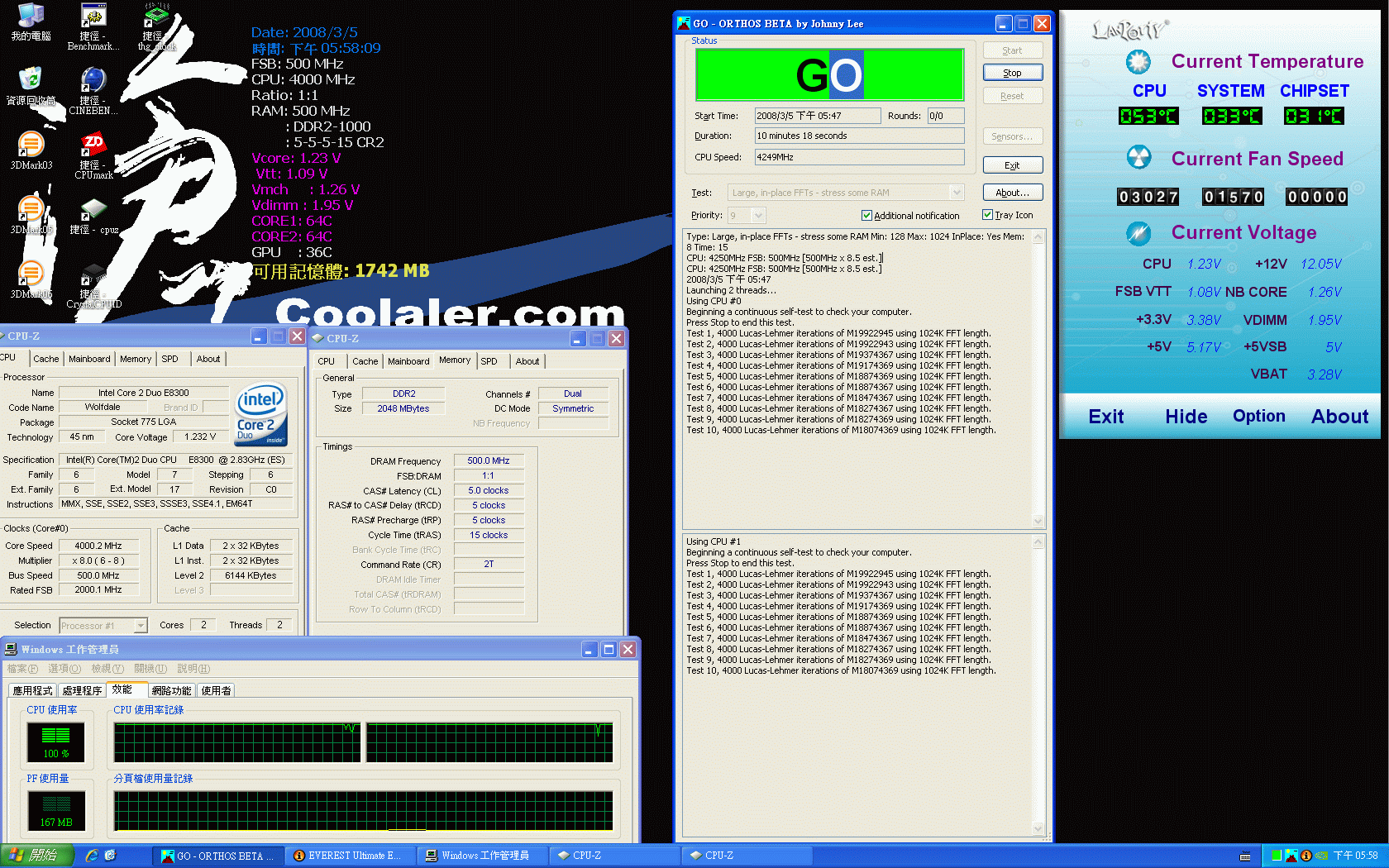This screenshot has height=868, width=1389.
Task: Click the GO - ORTHOS BETA taskbar button
Action: [217, 856]
